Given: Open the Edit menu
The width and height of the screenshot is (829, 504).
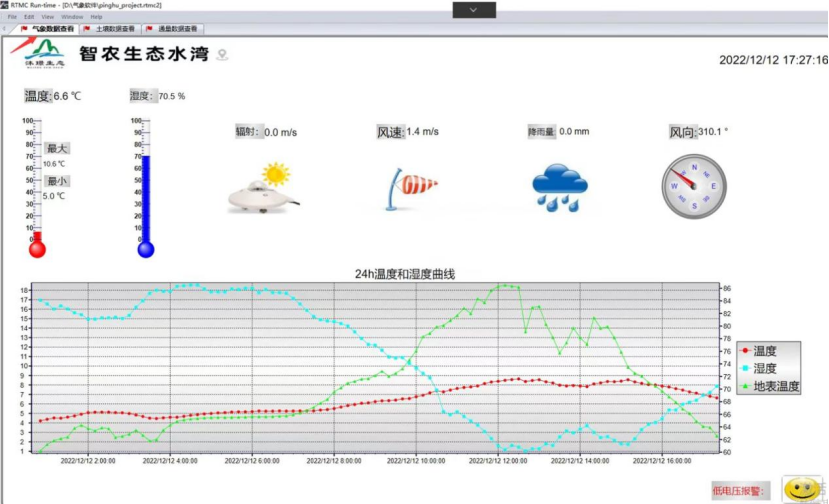Looking at the screenshot, I should pyautogui.click(x=29, y=17).
